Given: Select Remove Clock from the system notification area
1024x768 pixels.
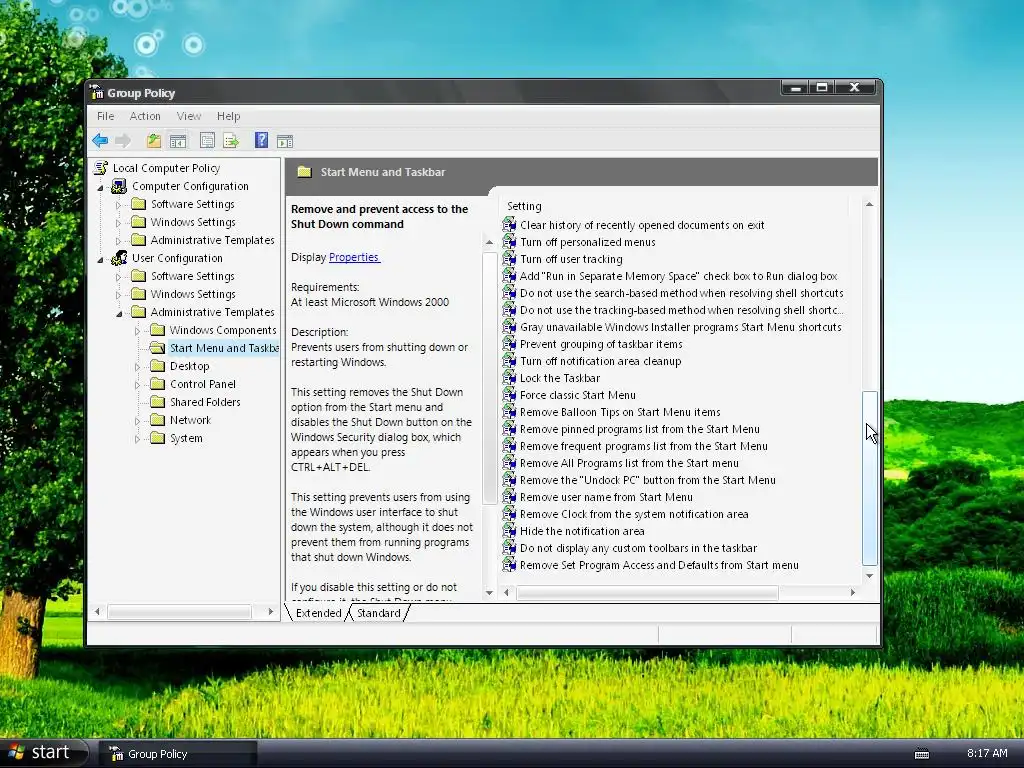Looking at the screenshot, I should tap(633, 514).
